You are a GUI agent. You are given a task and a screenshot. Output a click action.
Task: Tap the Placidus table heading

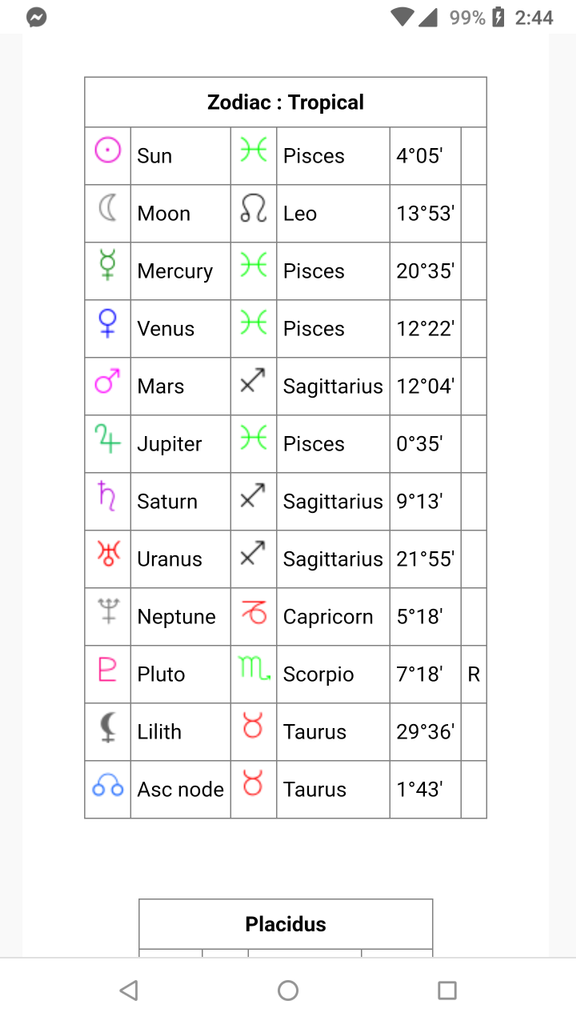tap(285, 923)
